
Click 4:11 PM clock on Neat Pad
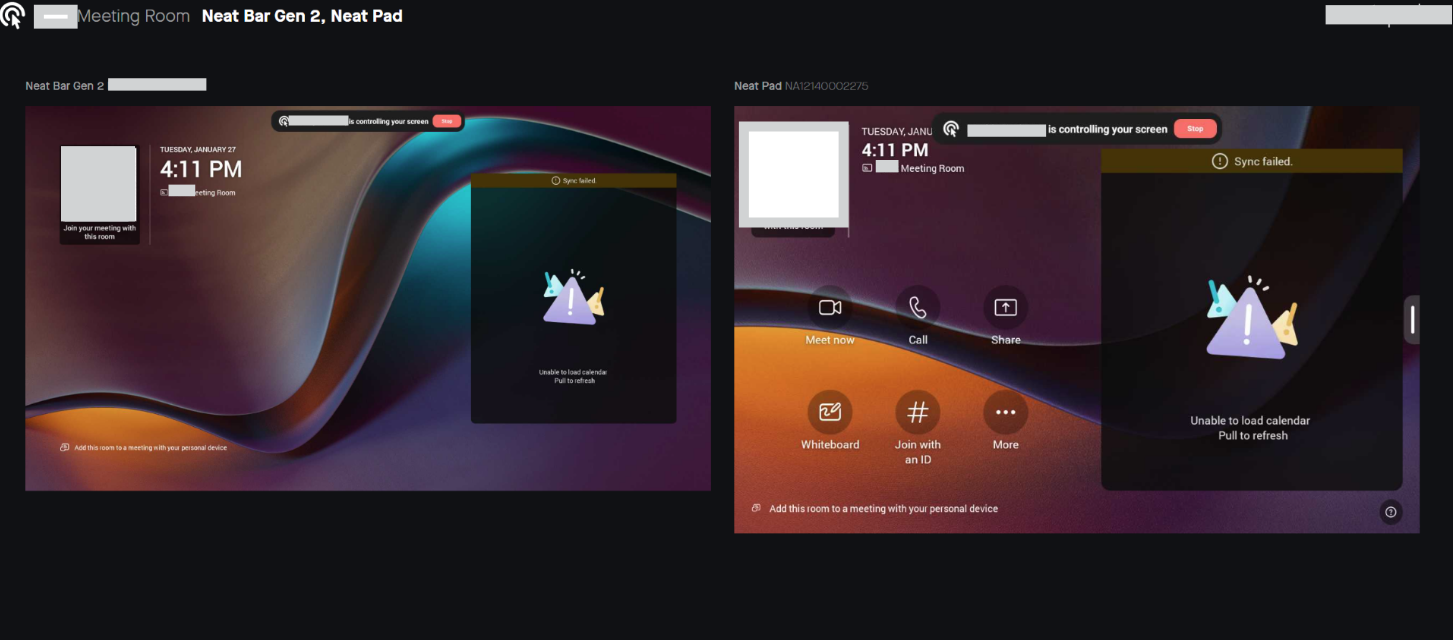pos(895,150)
